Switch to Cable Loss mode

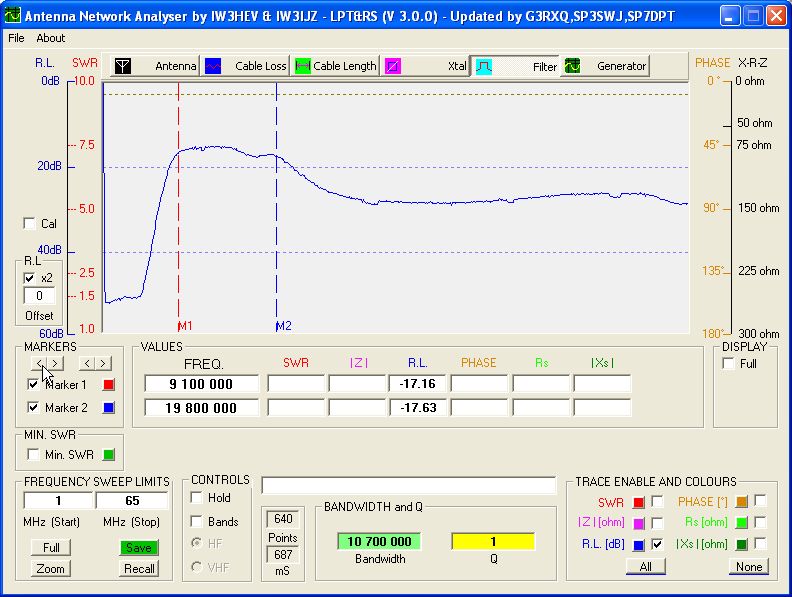246,66
